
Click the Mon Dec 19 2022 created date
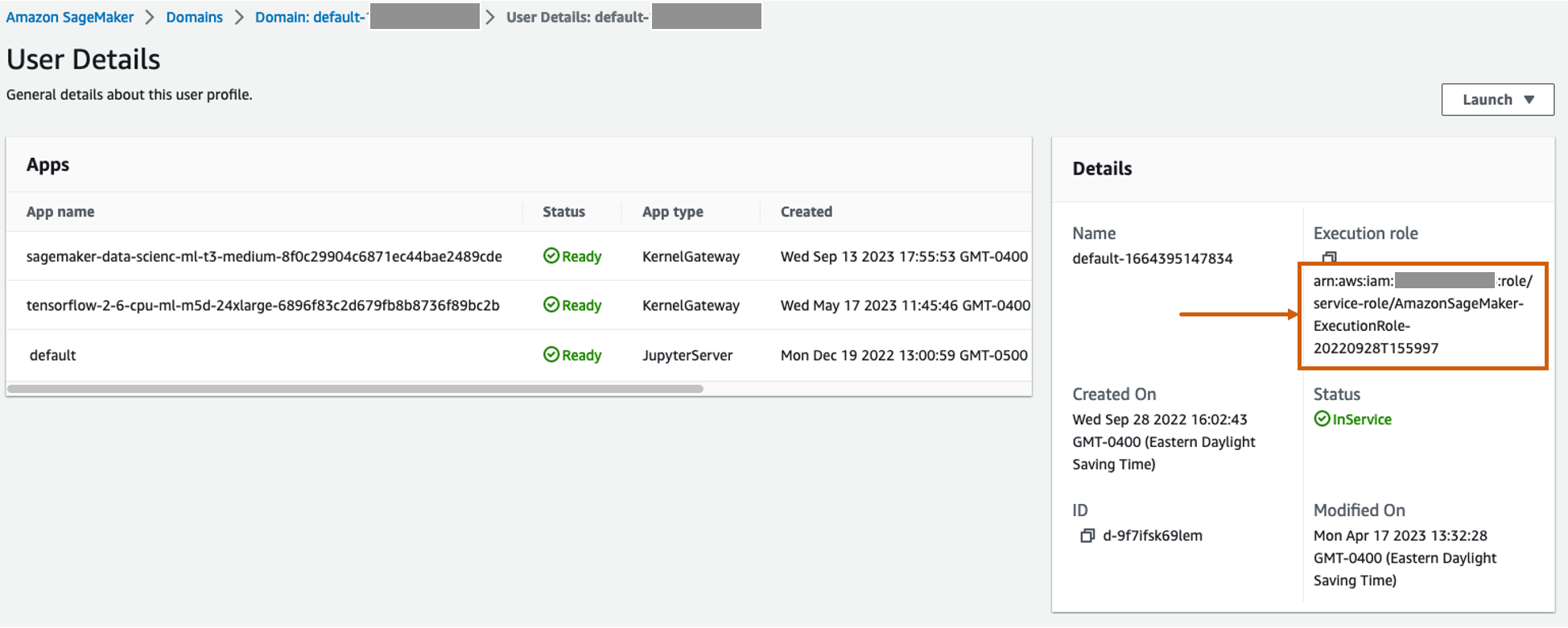[x=904, y=355]
